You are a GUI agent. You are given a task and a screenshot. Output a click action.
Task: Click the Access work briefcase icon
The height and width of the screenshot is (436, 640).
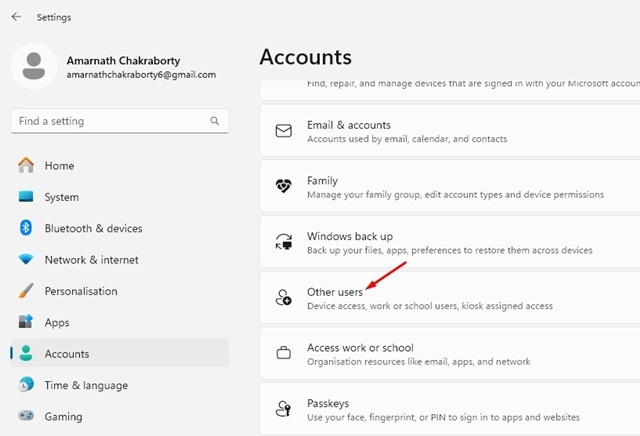[284, 353]
